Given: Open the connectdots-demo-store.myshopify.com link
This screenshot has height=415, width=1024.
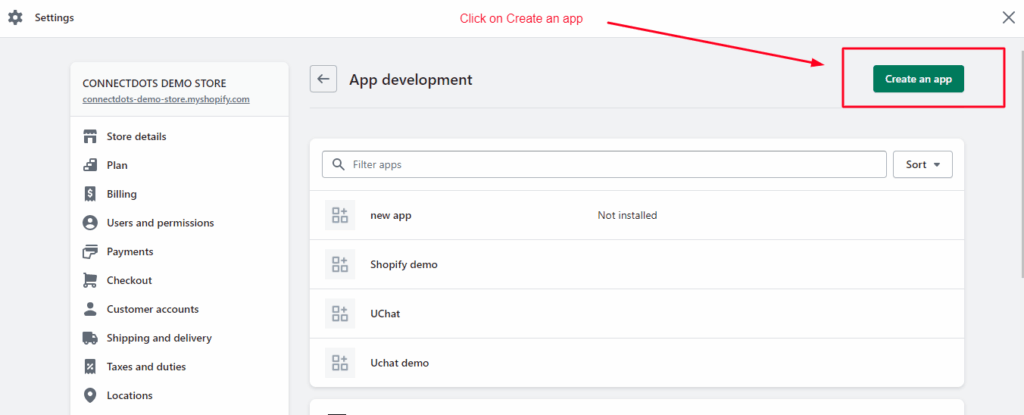Looking at the screenshot, I should click(x=165, y=100).
